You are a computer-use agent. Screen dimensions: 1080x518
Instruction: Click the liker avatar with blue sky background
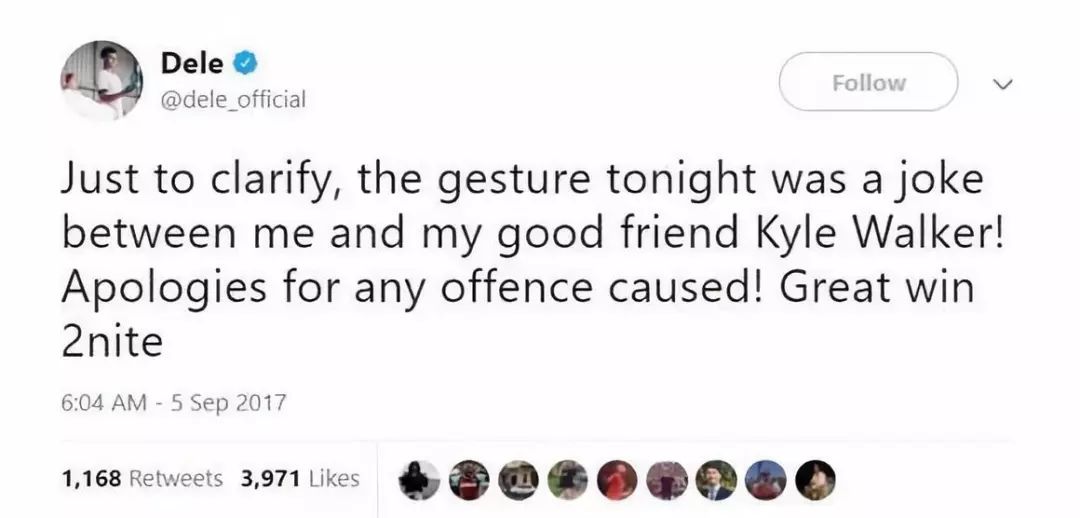click(765, 480)
